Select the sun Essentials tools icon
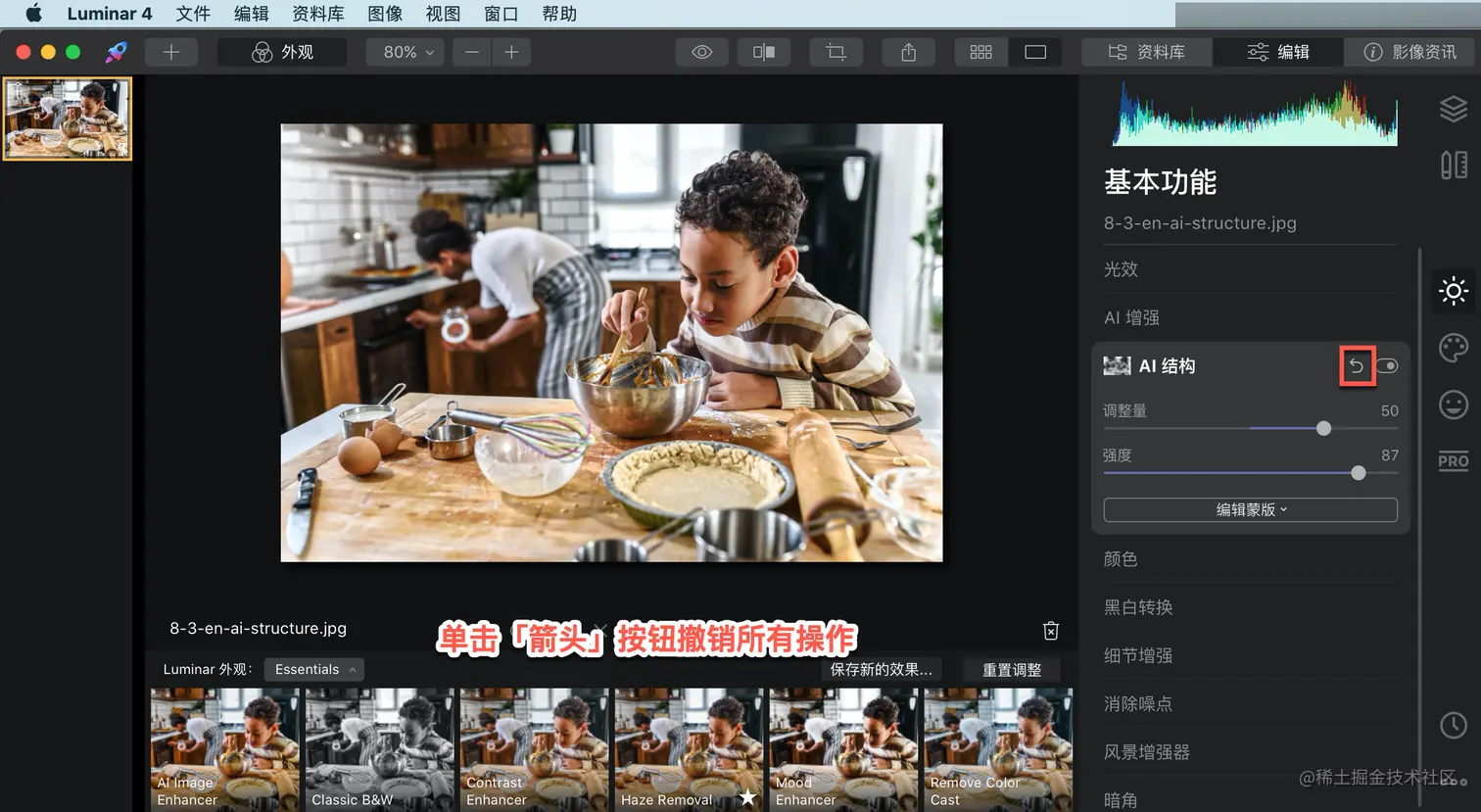Viewport: 1481px width, 812px height. pos(1454,291)
